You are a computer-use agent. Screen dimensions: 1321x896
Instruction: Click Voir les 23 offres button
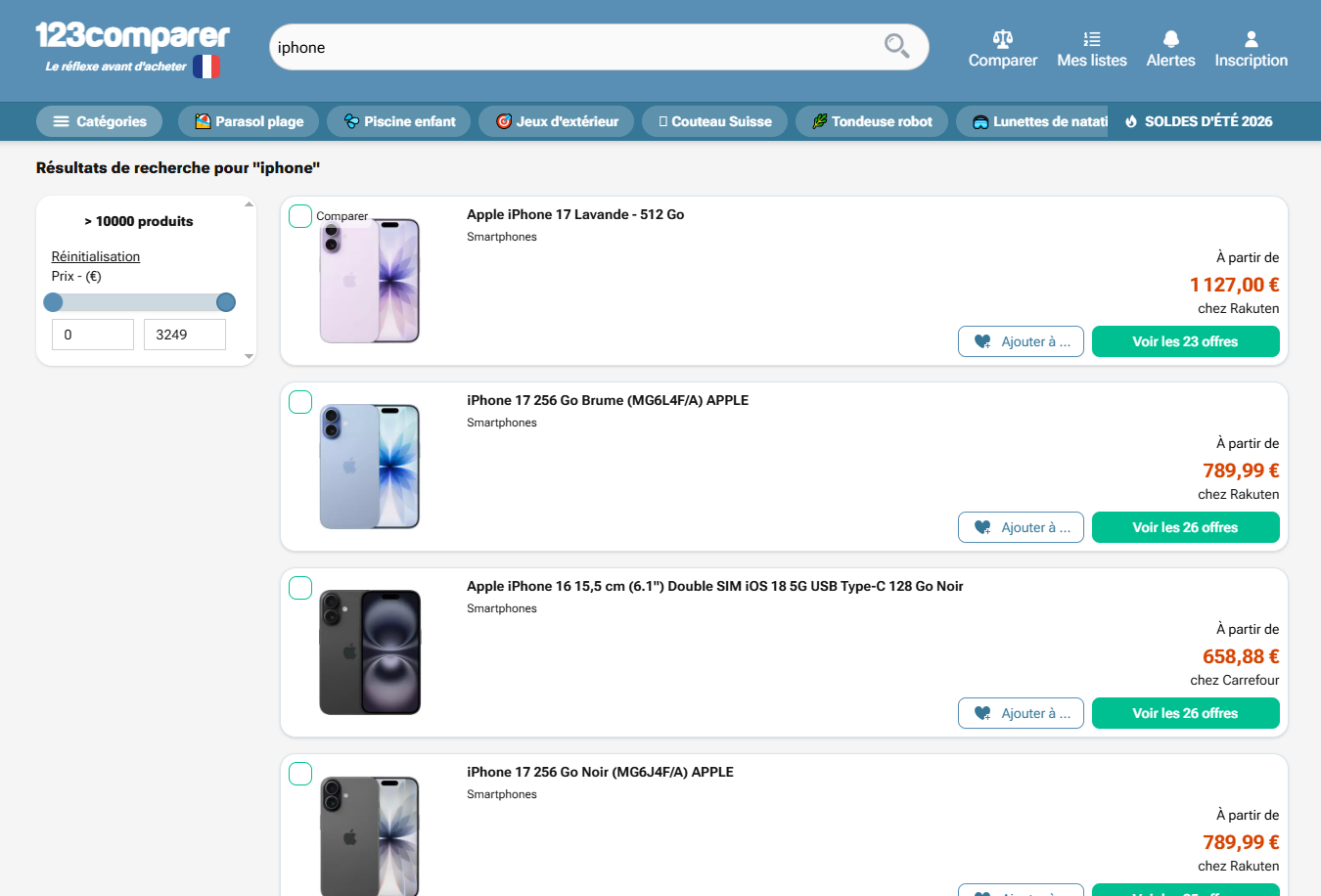1185,341
